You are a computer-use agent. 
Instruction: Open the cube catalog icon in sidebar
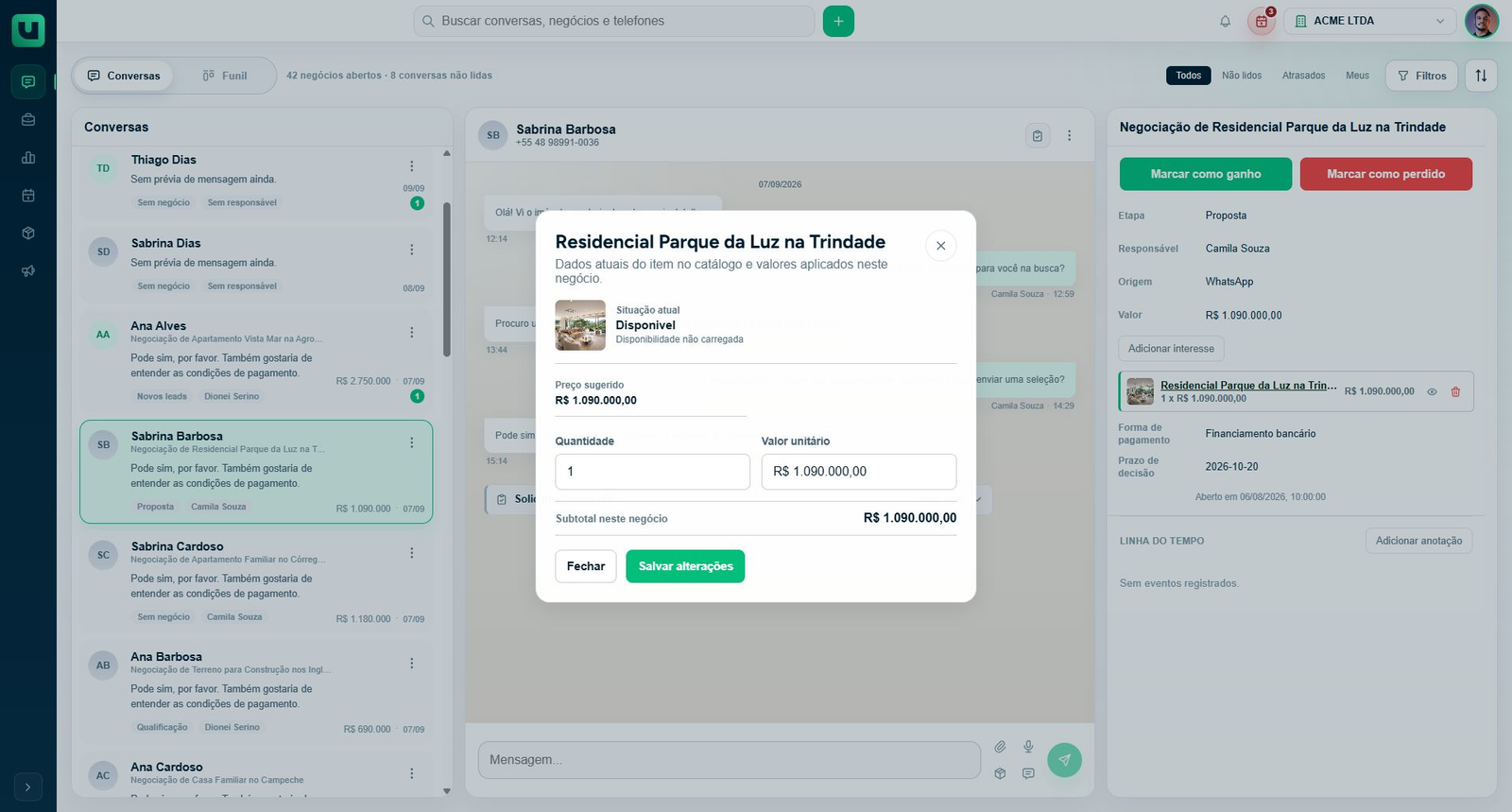pyautogui.click(x=28, y=233)
